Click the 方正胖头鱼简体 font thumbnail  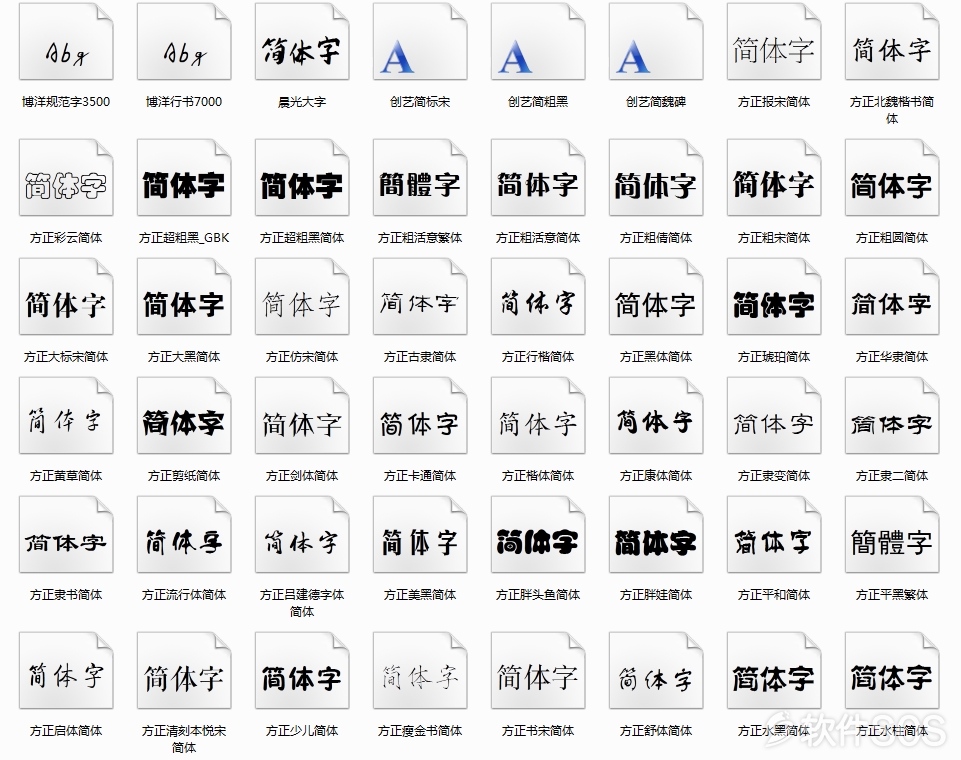[538, 534]
